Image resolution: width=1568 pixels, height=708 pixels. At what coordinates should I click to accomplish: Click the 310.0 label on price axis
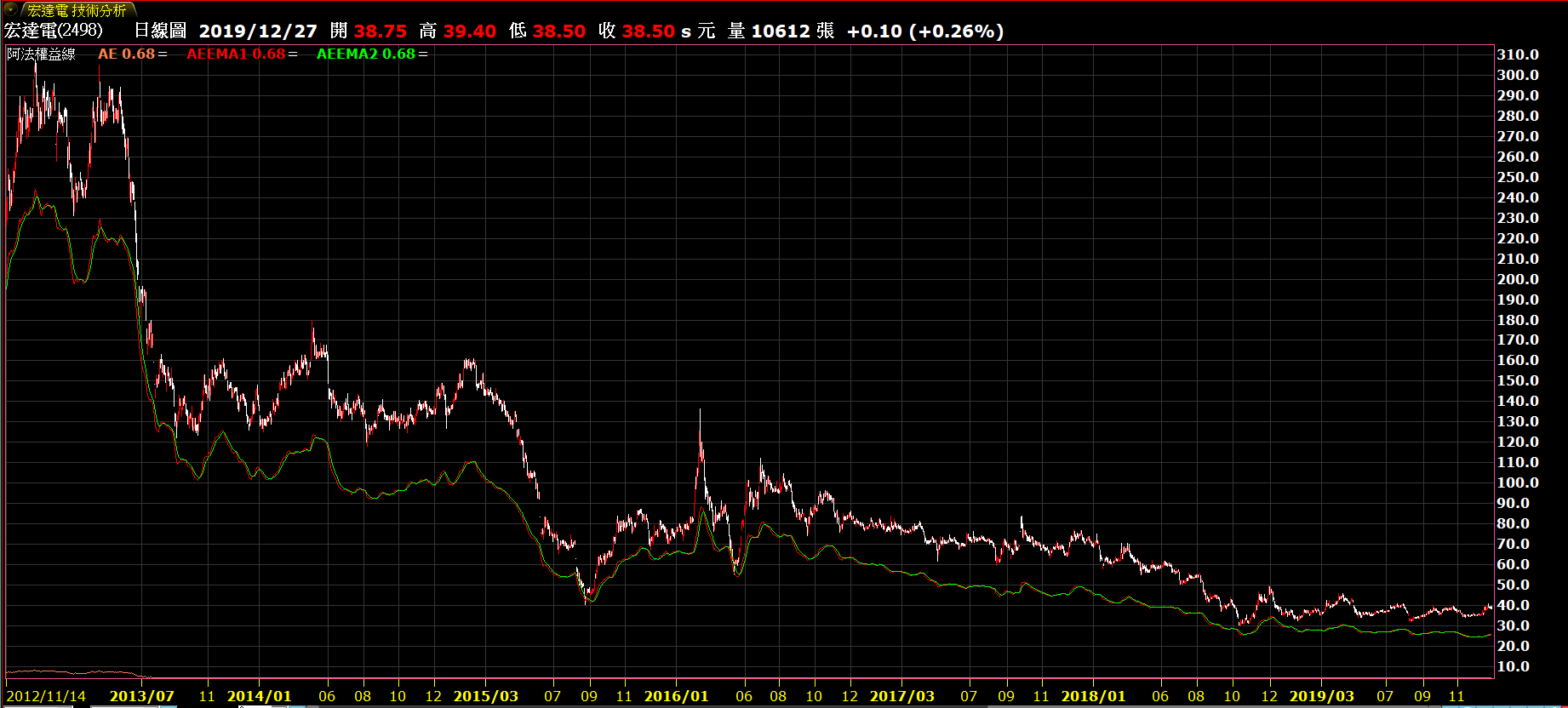tap(1518, 54)
